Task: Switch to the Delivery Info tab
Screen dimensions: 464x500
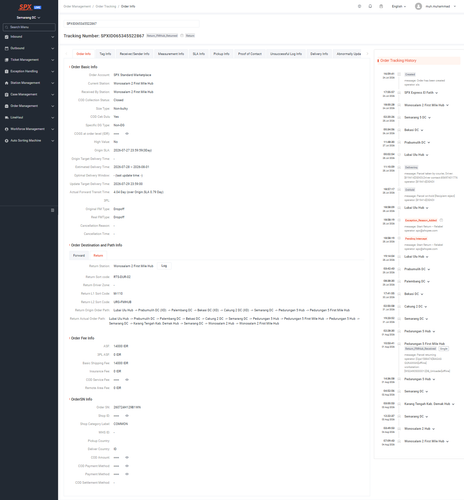Action: (319, 54)
